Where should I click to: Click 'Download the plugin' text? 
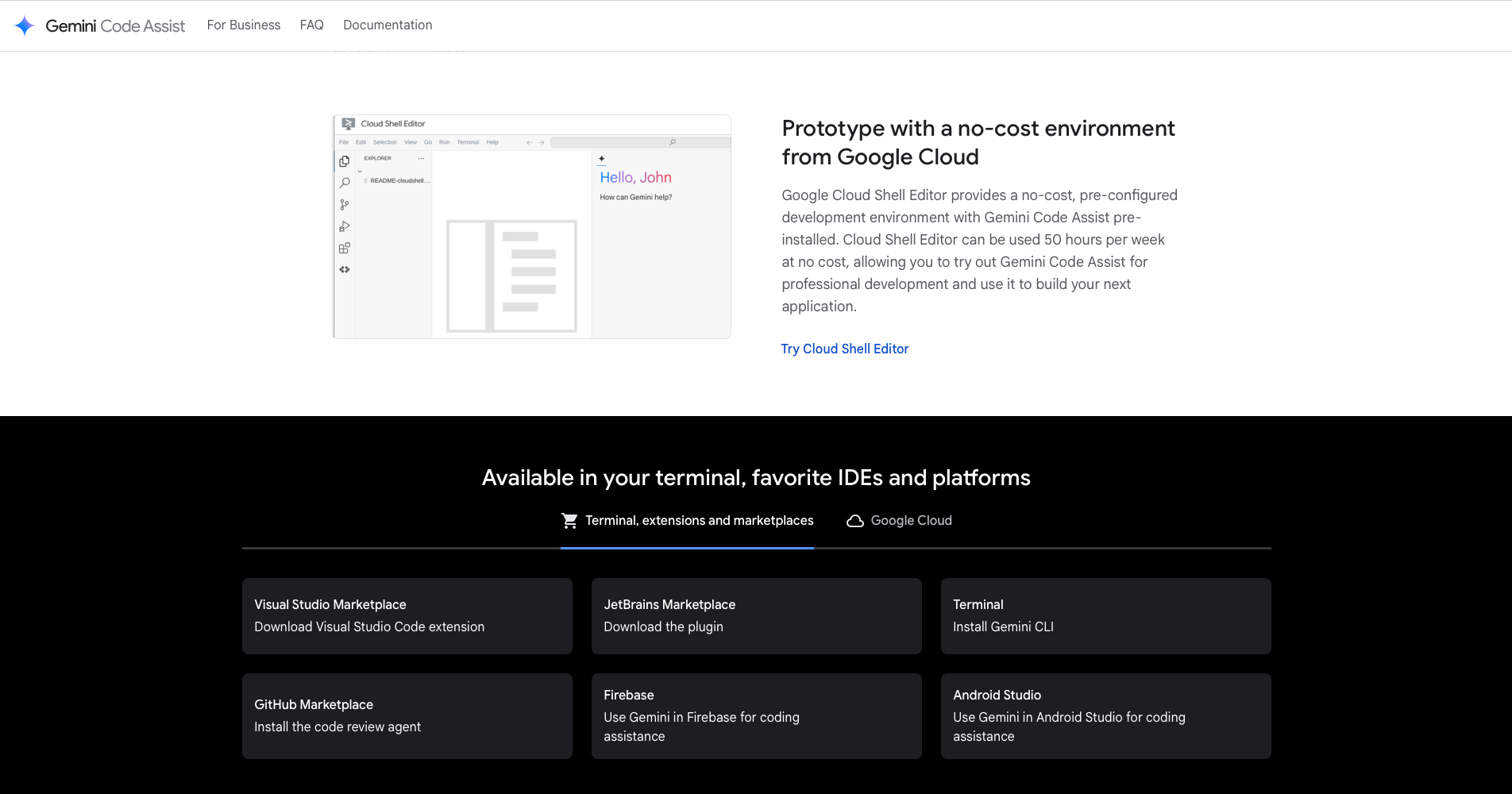pos(663,627)
